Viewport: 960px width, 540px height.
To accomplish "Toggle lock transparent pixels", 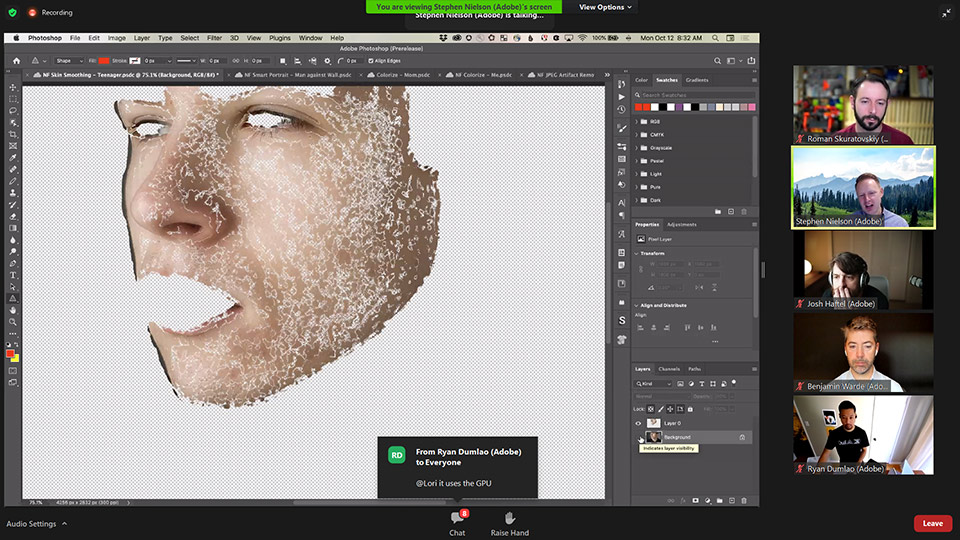I will 651,409.
